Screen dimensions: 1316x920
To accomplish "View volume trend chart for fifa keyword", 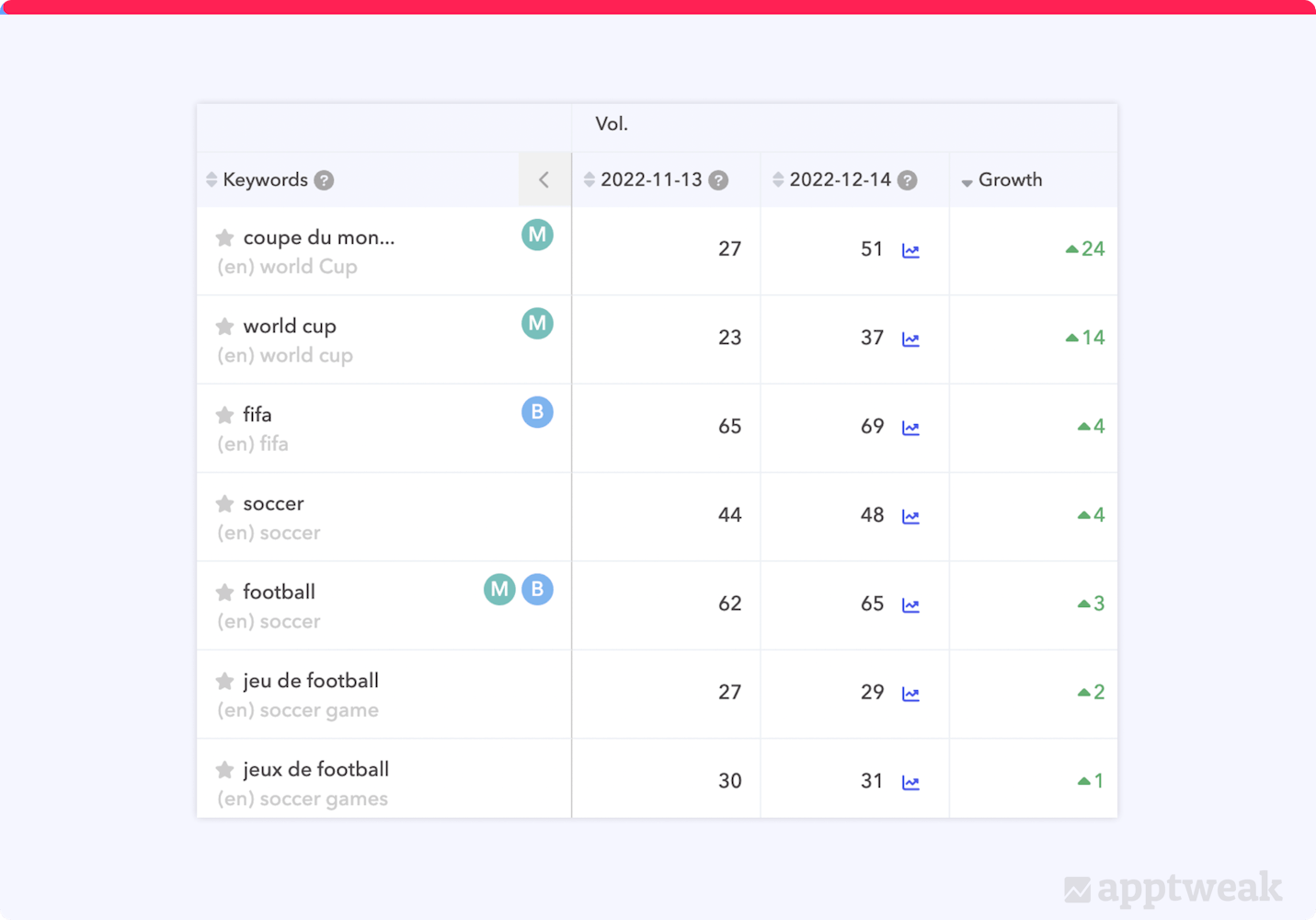I will coord(910,428).
